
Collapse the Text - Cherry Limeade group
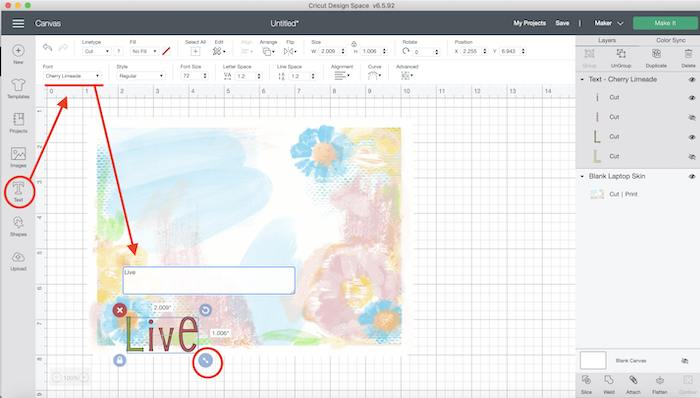point(582,79)
